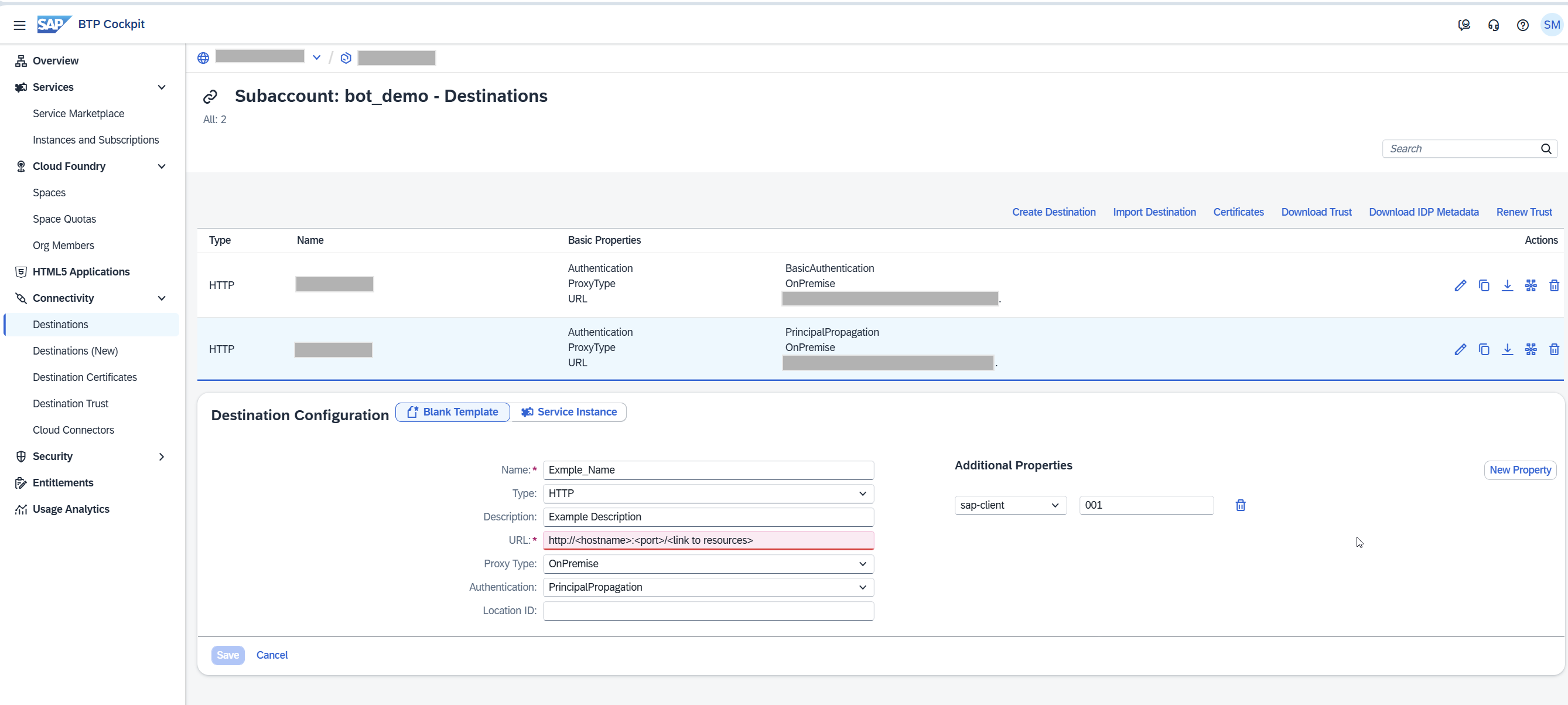Export the PrincipalPropagation destination

coord(1507,349)
